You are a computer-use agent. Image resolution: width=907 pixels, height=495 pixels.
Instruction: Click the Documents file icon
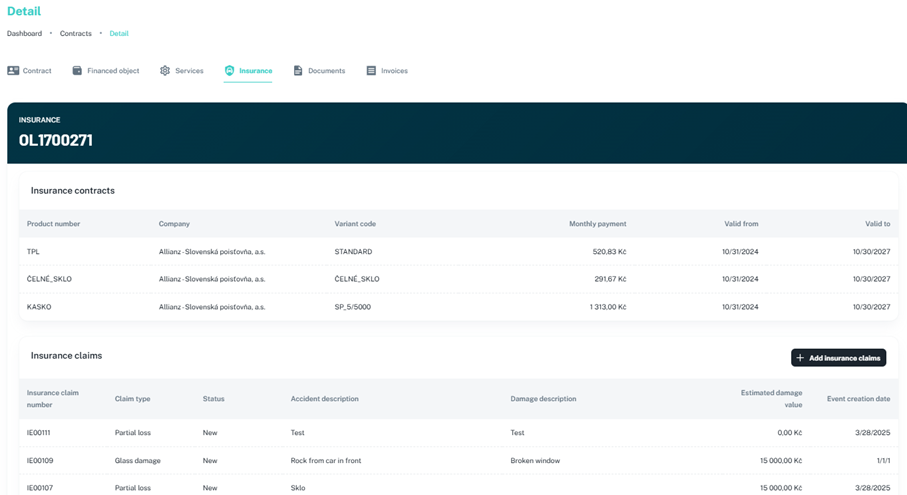[298, 71]
